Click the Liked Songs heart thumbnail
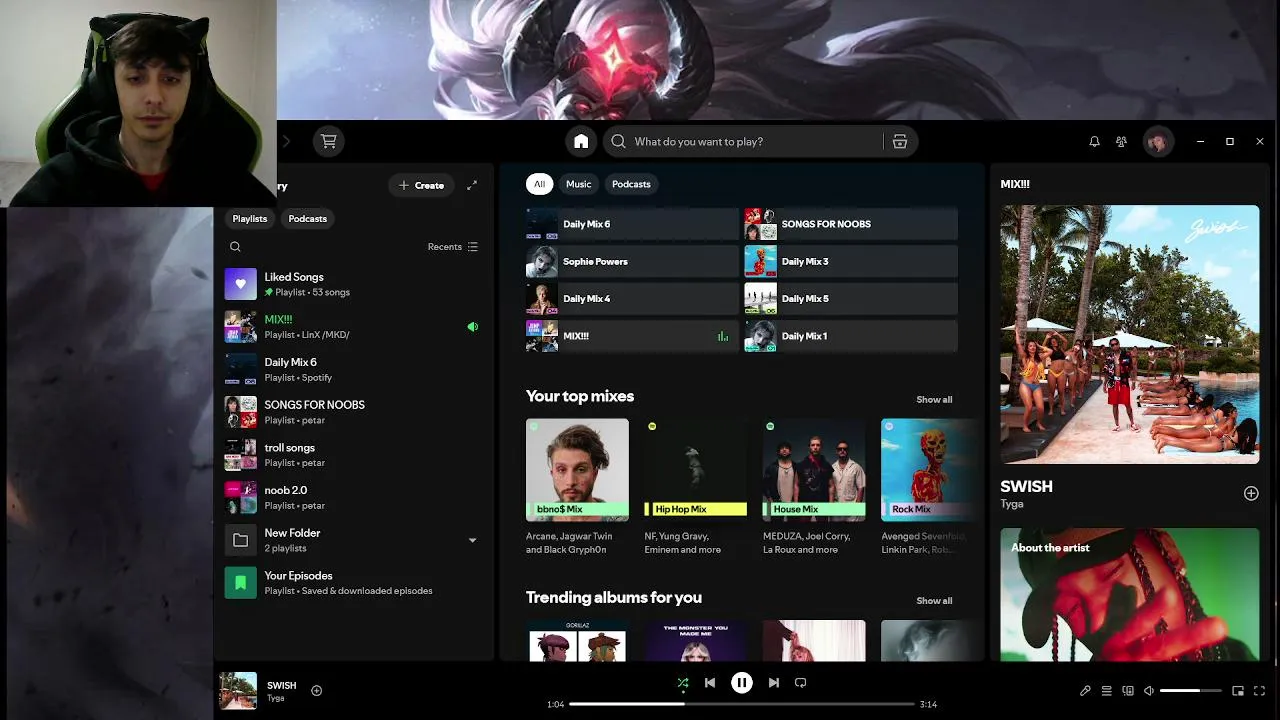Viewport: 1280px width, 720px height. tap(240, 284)
